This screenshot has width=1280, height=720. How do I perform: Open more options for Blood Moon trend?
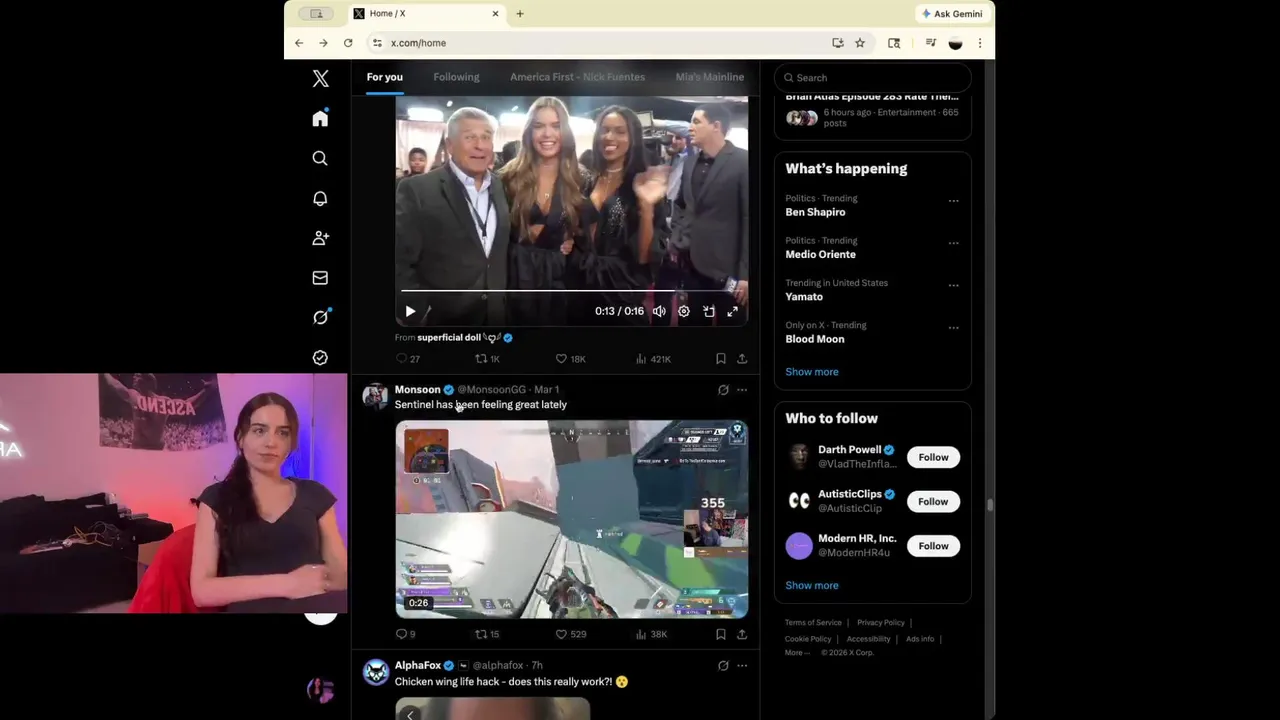(x=953, y=327)
